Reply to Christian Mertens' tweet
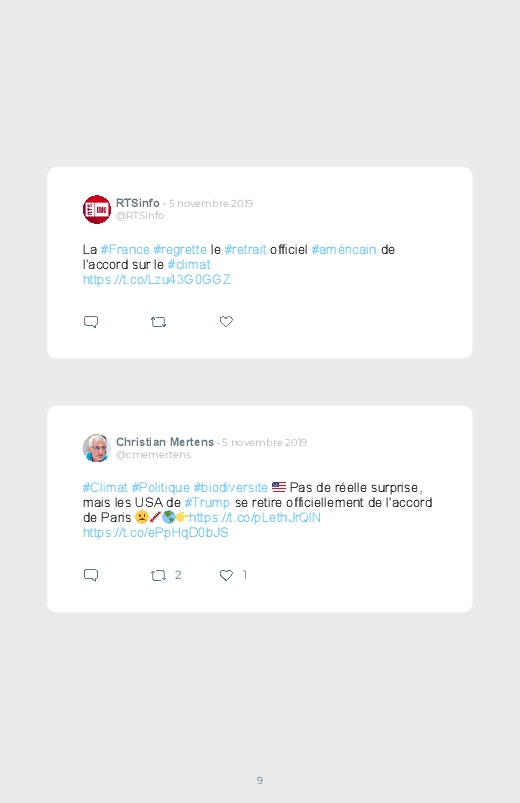 coord(91,575)
